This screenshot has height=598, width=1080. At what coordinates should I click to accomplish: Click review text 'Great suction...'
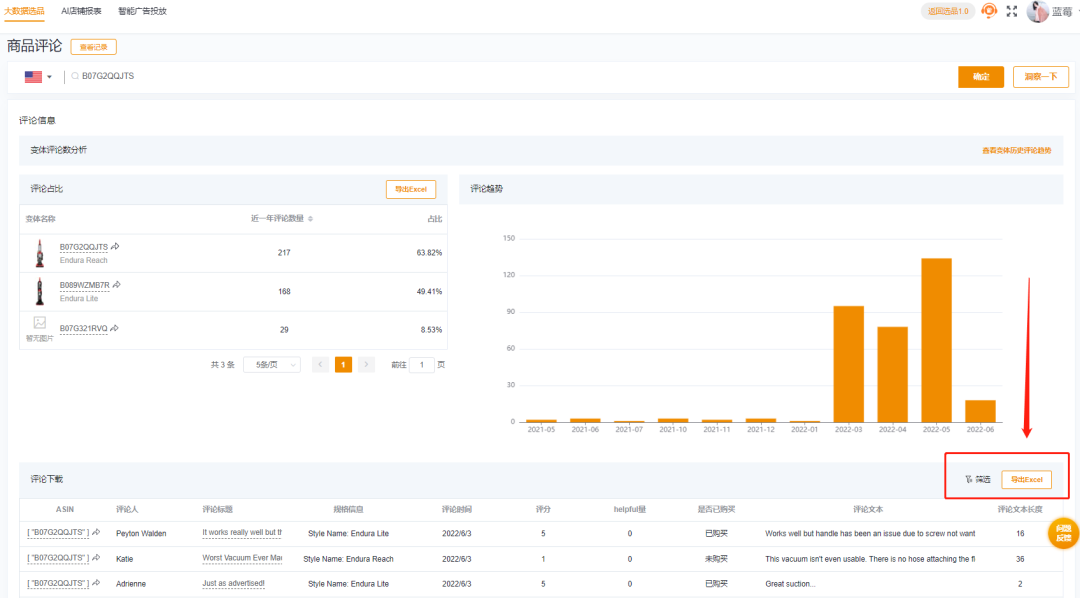click(x=790, y=584)
